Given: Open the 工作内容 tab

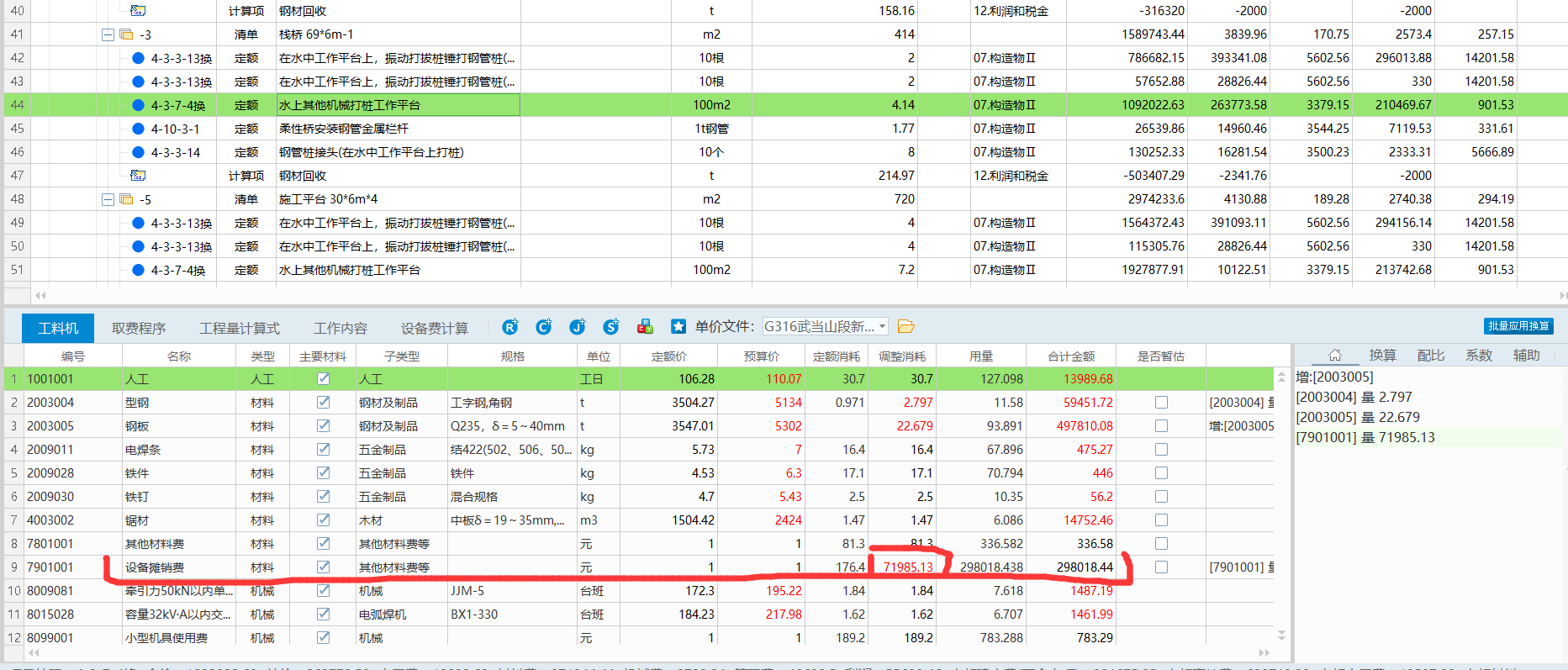Looking at the screenshot, I should click(341, 328).
